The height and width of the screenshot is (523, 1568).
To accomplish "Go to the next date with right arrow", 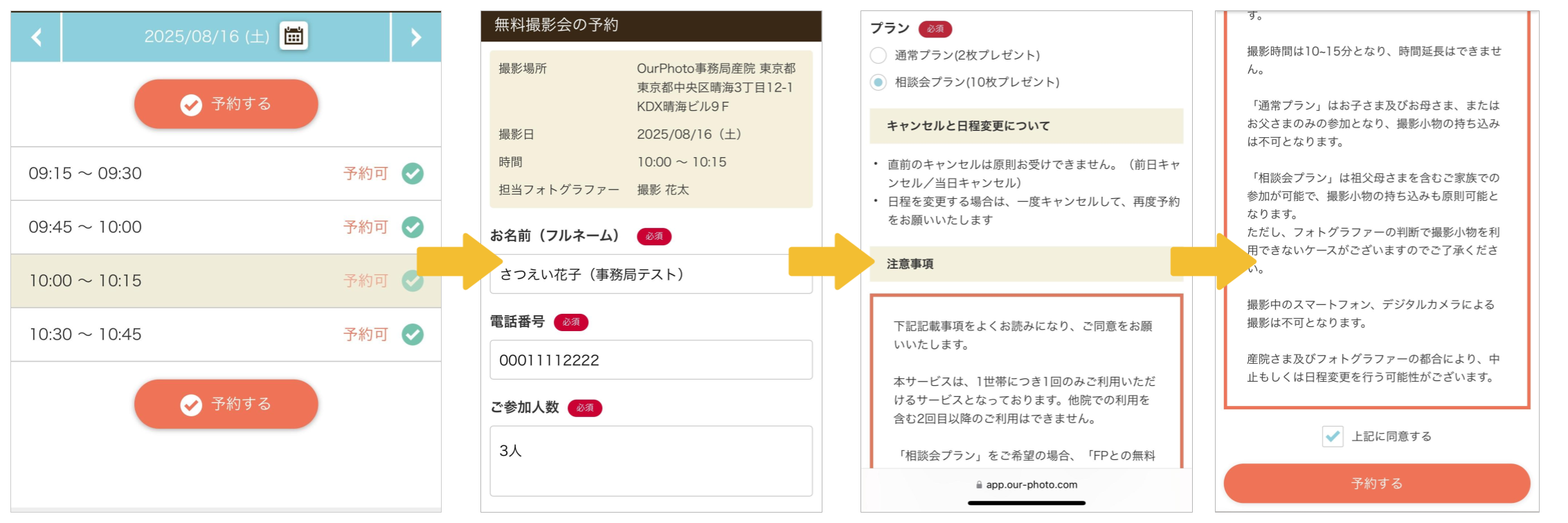I will (x=415, y=37).
